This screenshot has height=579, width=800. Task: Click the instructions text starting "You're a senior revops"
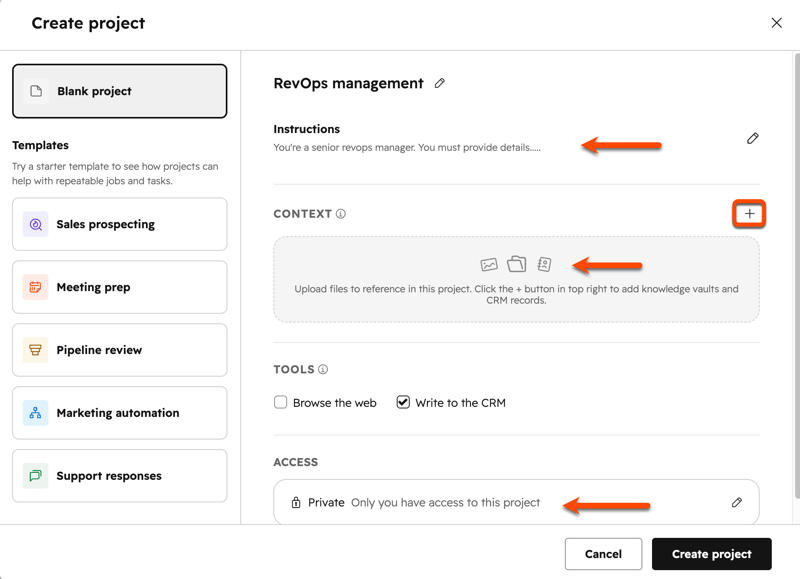tap(407, 147)
